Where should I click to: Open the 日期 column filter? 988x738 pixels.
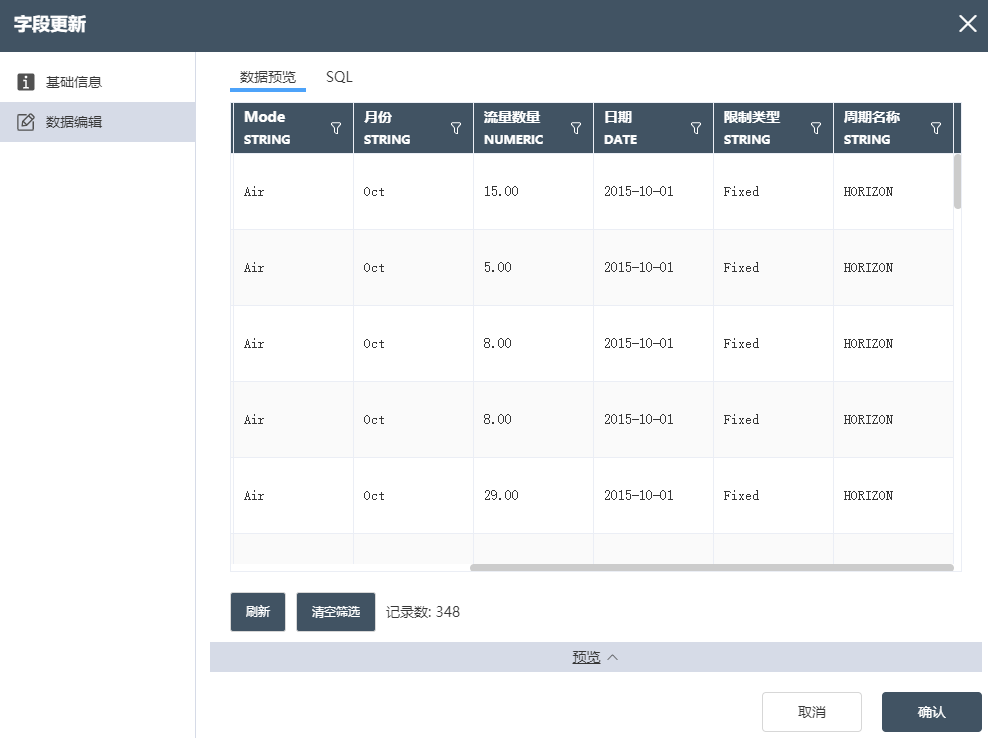(x=696, y=128)
